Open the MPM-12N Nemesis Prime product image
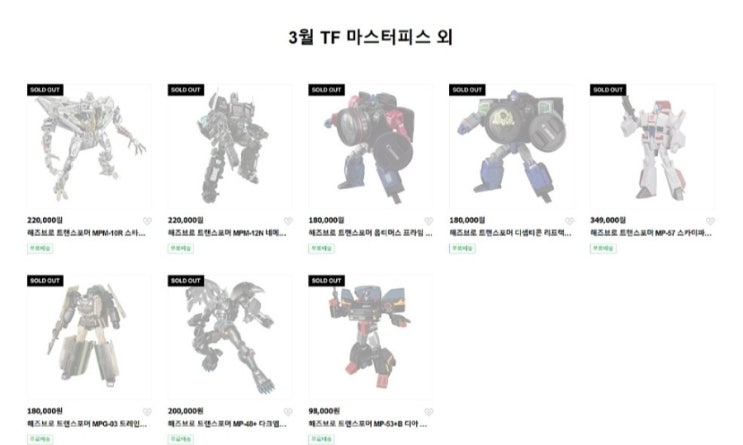 tap(230, 146)
